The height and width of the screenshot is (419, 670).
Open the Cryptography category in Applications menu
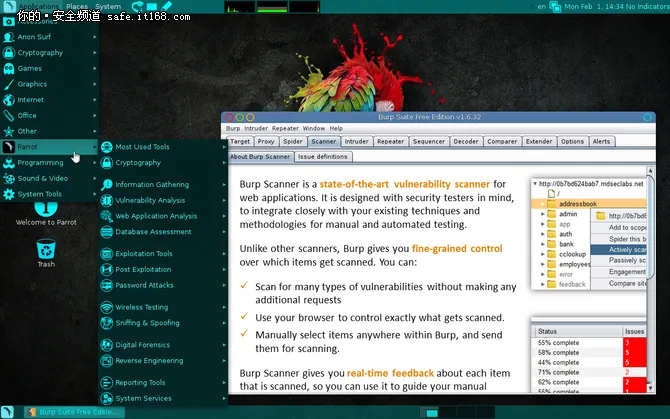(x=49, y=53)
